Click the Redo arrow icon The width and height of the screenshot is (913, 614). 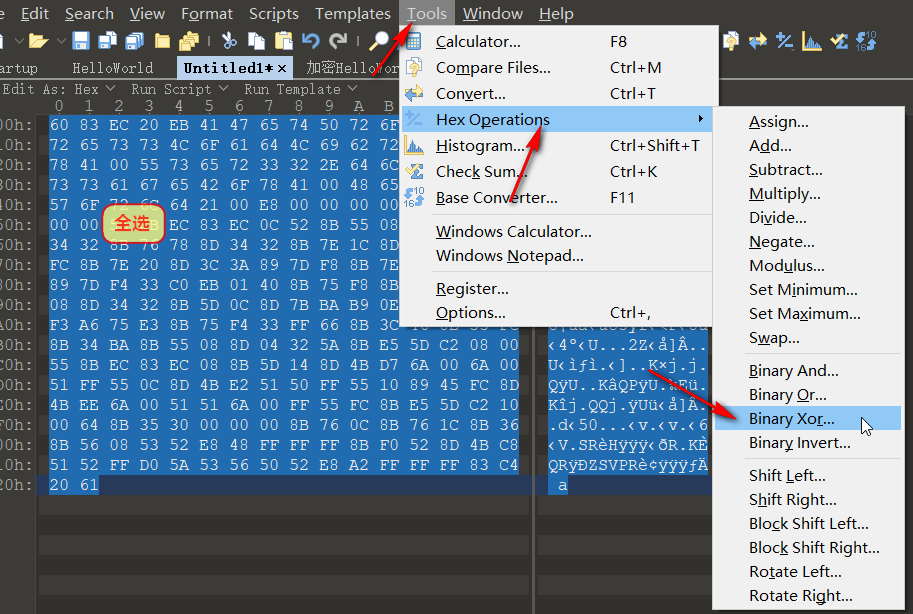(338, 41)
